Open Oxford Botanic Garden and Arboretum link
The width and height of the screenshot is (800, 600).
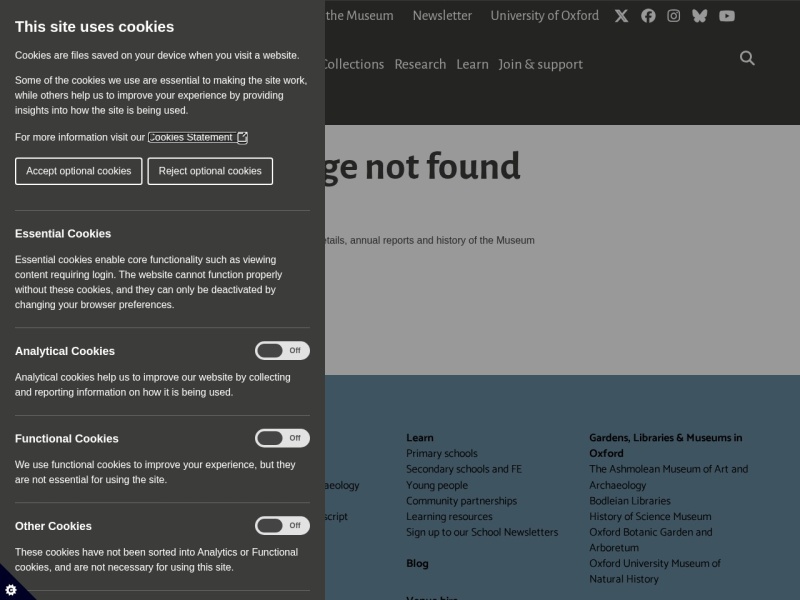pyautogui.click(x=651, y=540)
